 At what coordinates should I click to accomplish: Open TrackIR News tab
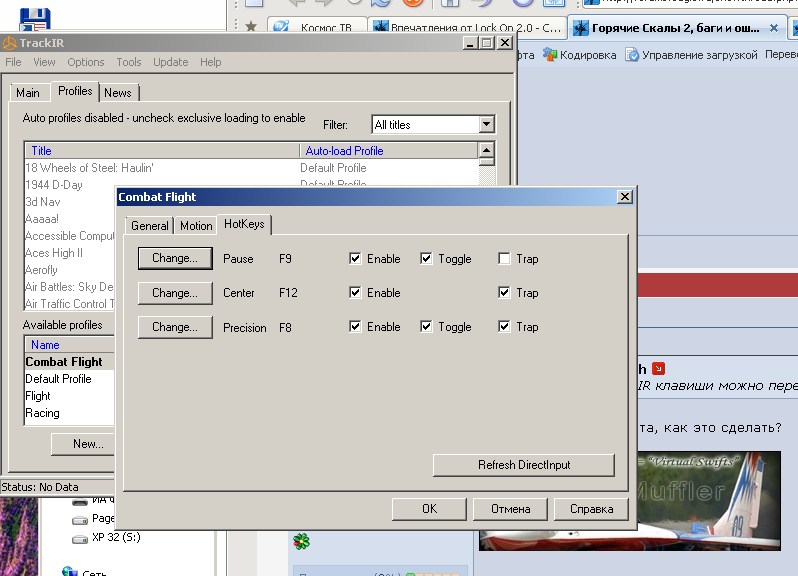click(x=118, y=93)
